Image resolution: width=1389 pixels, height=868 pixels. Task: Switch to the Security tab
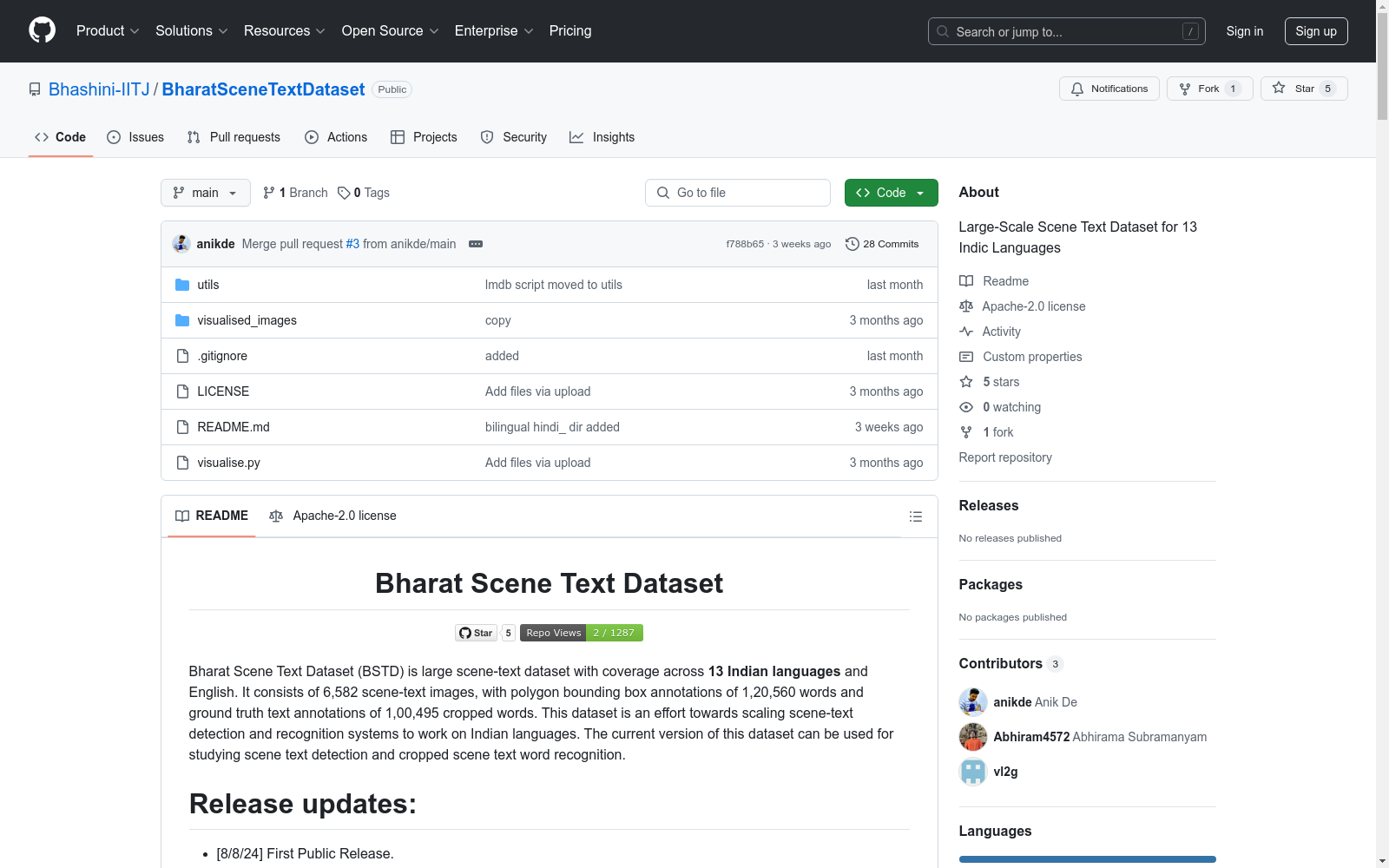tap(513, 137)
